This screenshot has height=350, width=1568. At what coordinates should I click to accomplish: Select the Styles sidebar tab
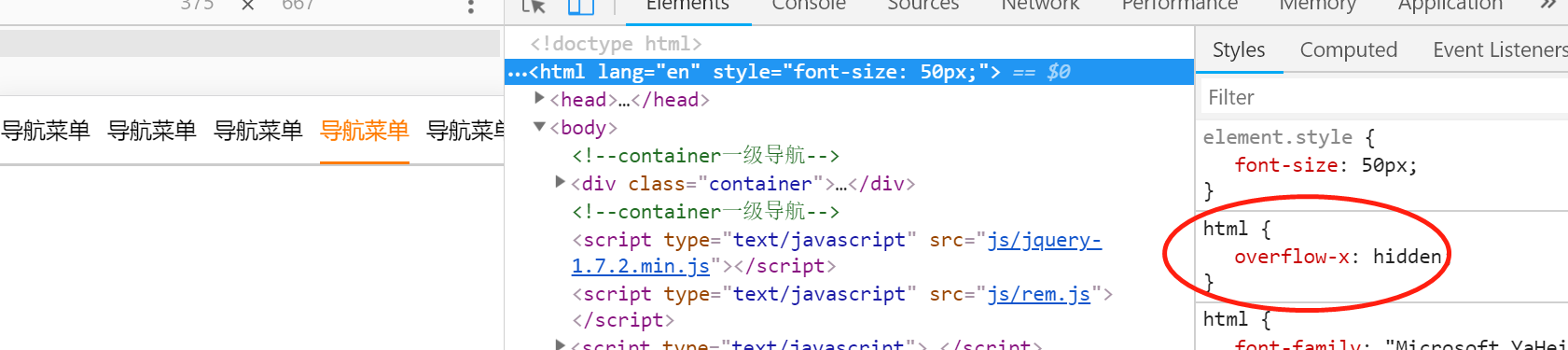click(x=1239, y=50)
